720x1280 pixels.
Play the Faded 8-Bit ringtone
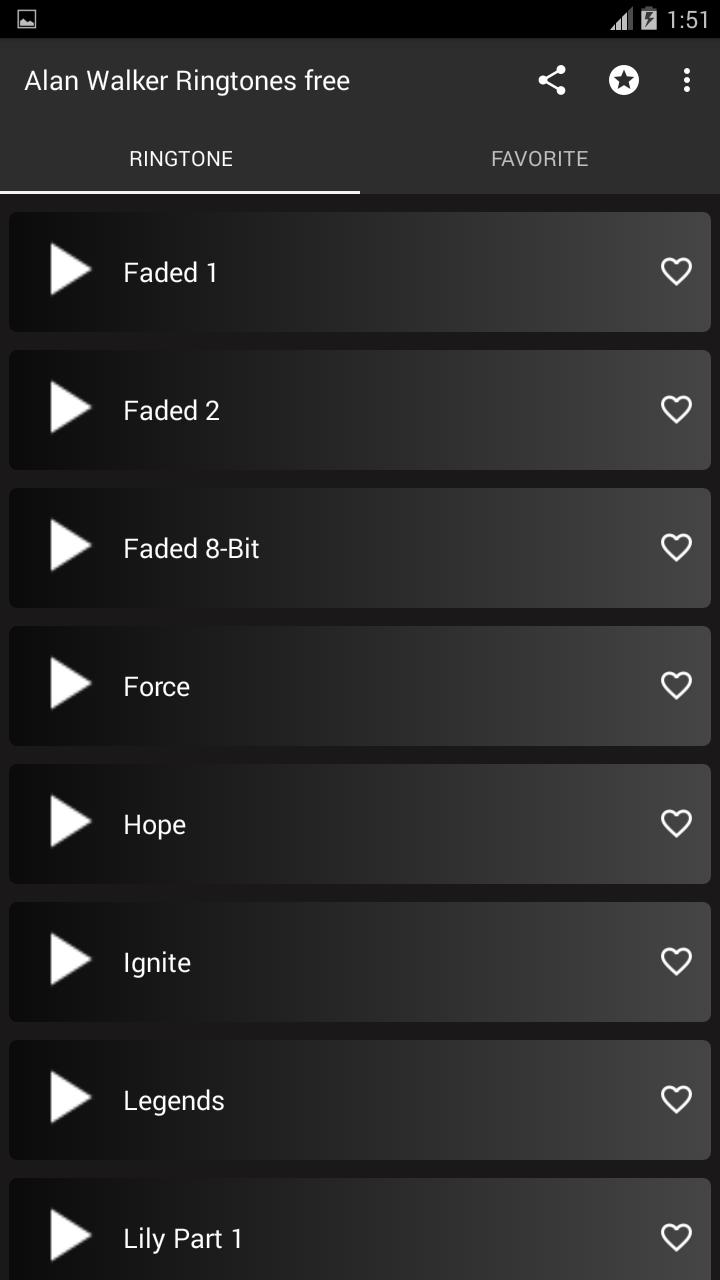[70, 547]
